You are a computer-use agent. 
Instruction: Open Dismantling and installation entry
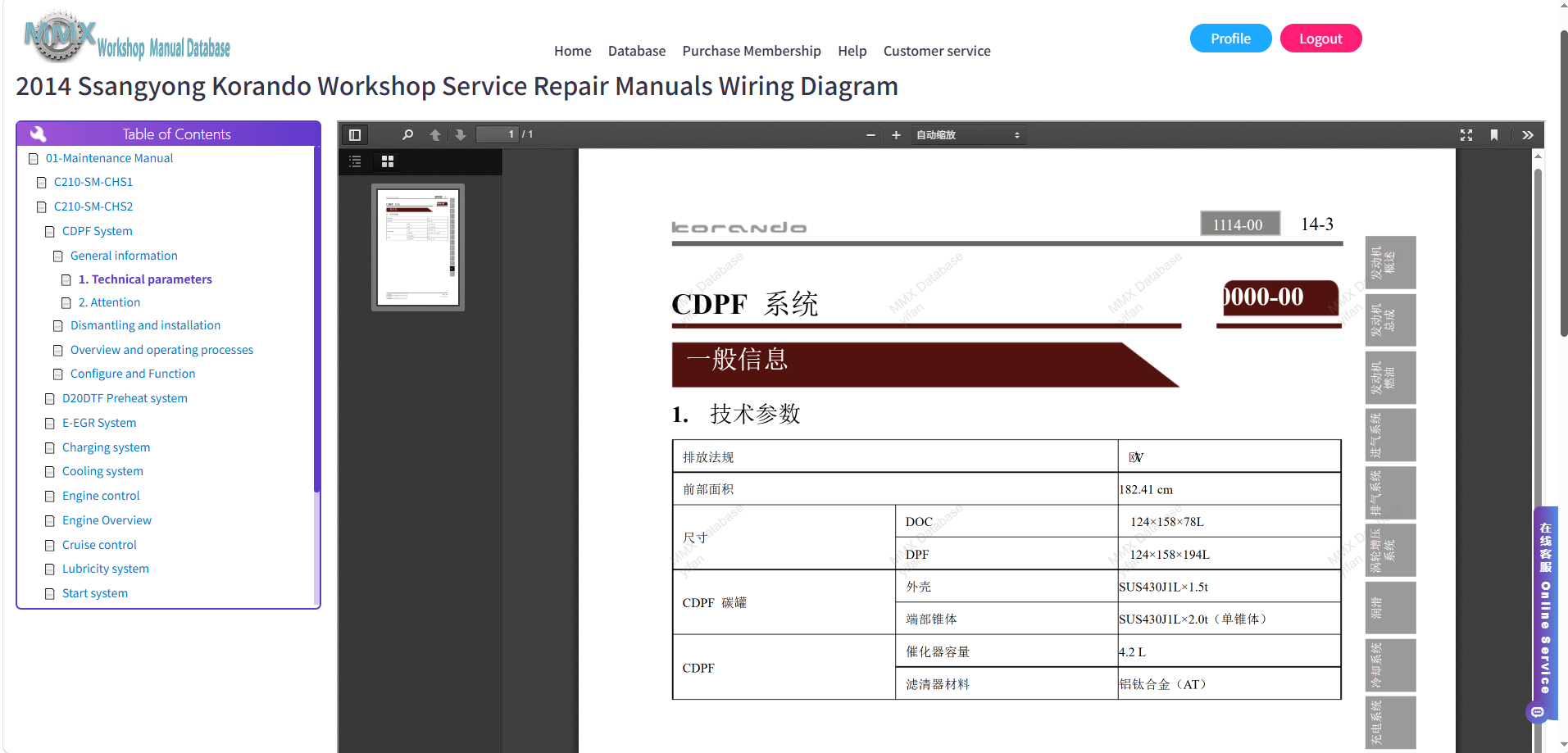point(145,325)
